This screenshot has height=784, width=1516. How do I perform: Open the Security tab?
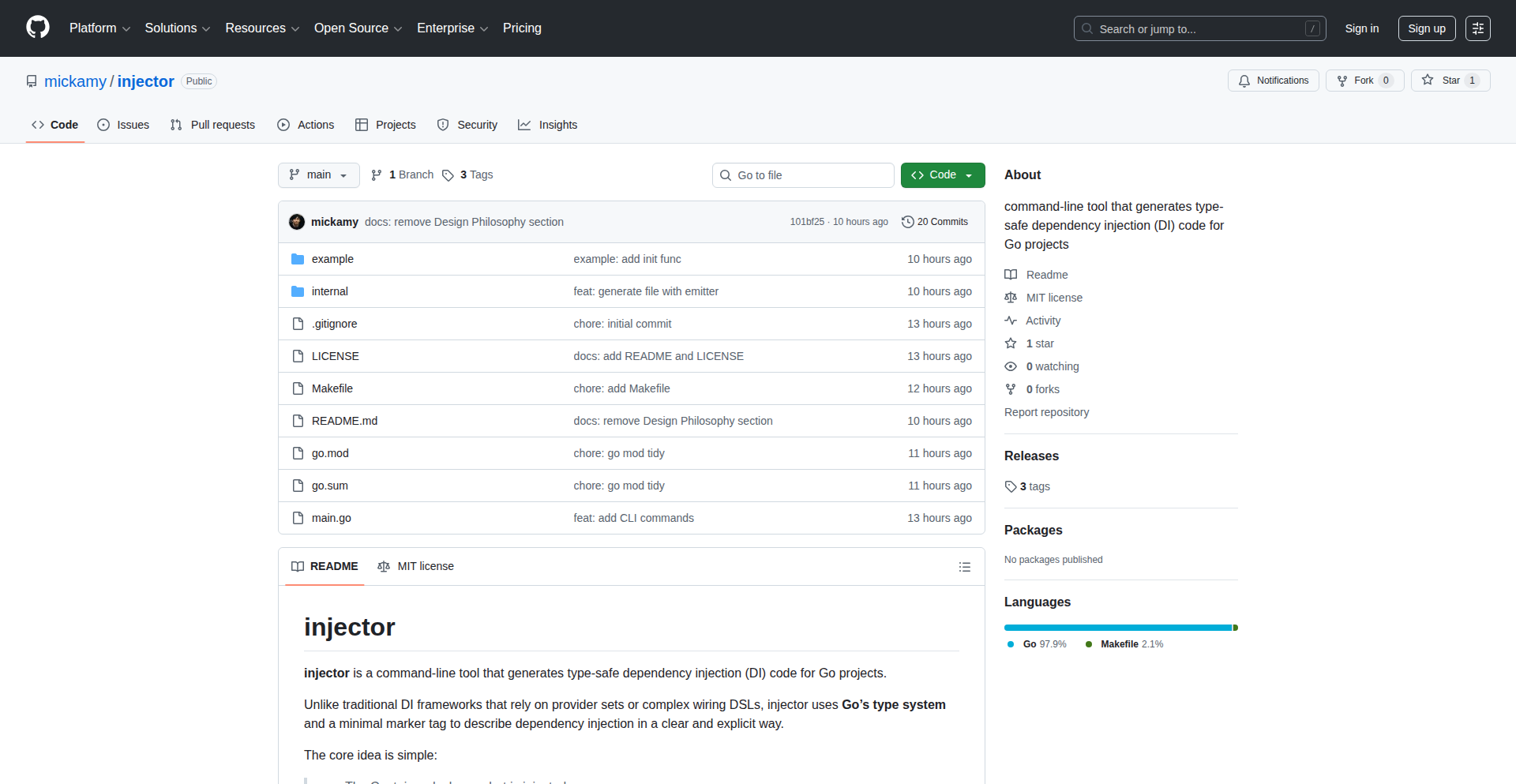click(x=467, y=125)
